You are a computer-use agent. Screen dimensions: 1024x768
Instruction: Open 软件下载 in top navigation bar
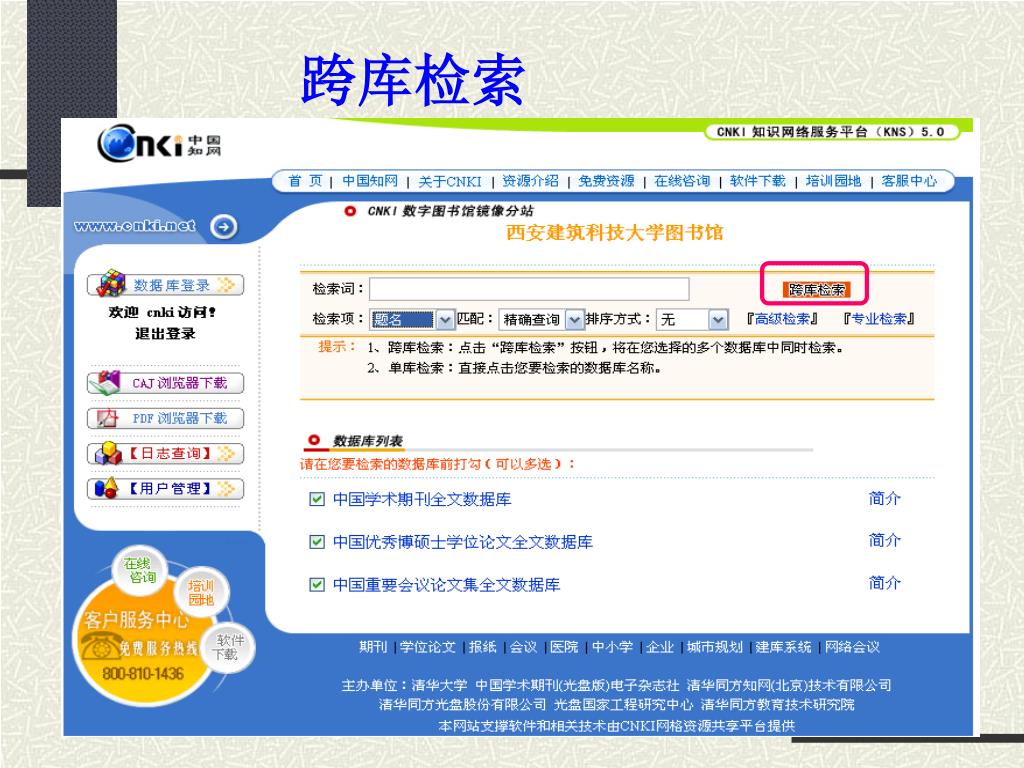pos(758,181)
